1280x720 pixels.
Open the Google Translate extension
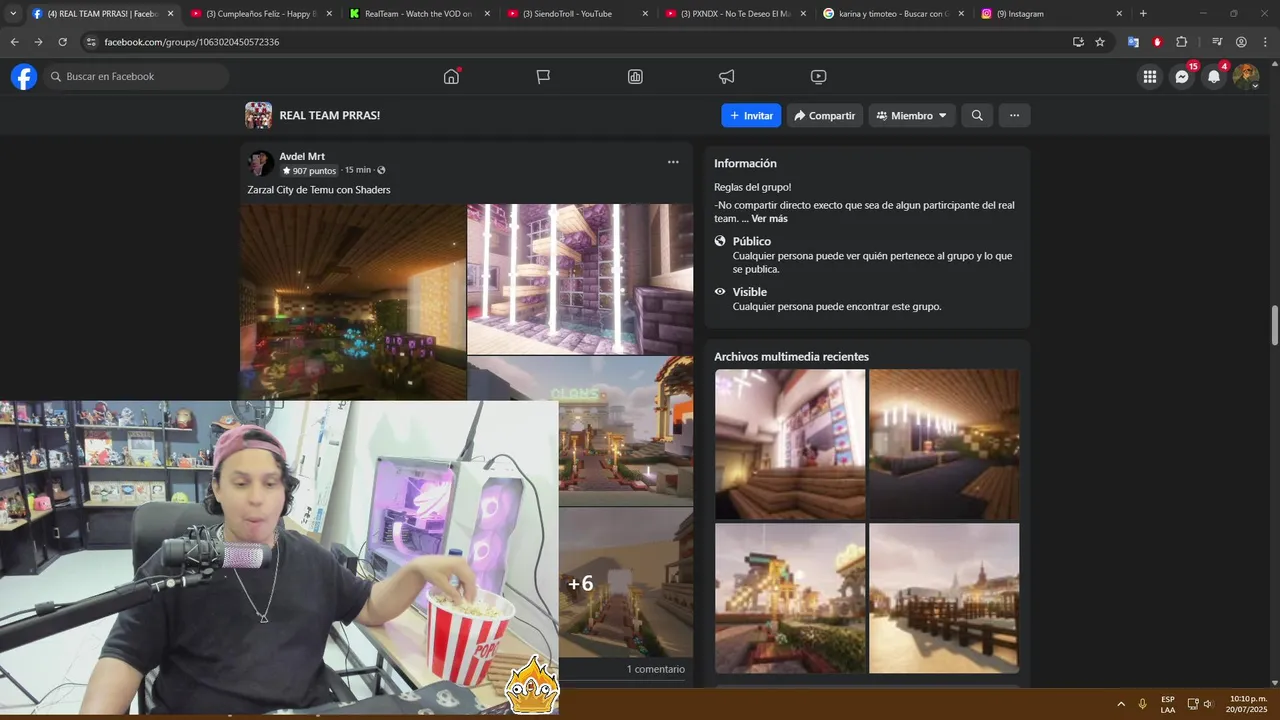pyautogui.click(x=1133, y=42)
